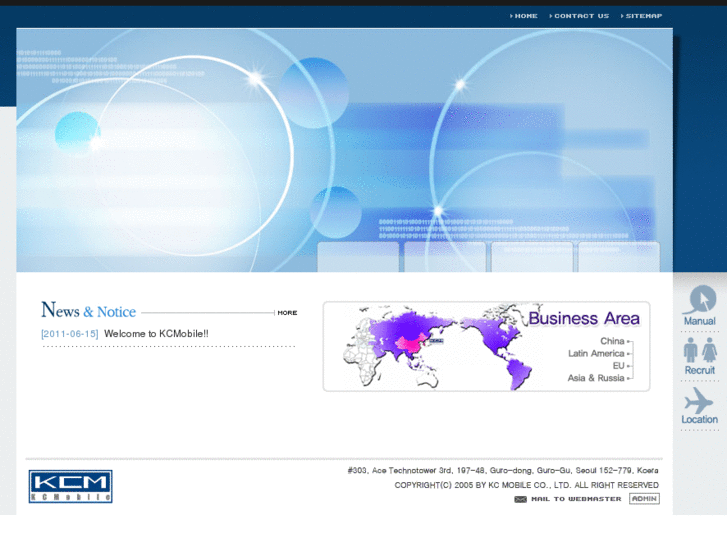
Task: Click the Business Area world map
Action: click(x=438, y=347)
